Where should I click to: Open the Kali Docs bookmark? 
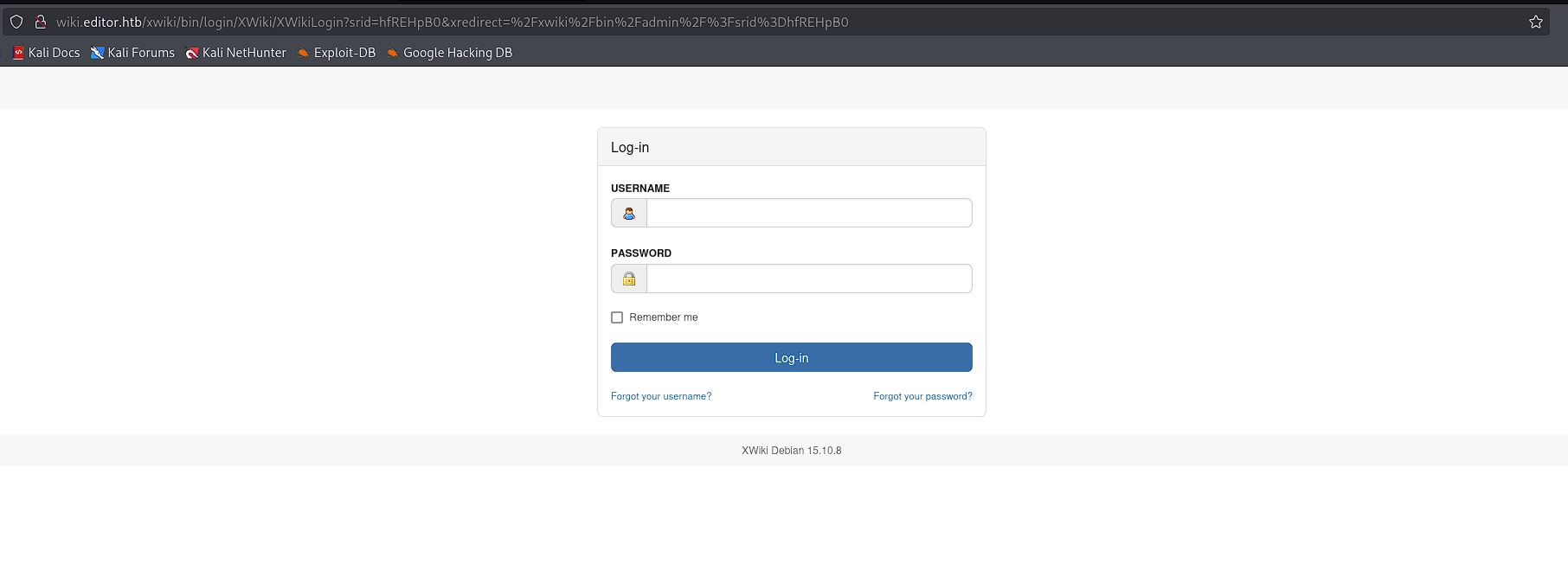(x=47, y=53)
